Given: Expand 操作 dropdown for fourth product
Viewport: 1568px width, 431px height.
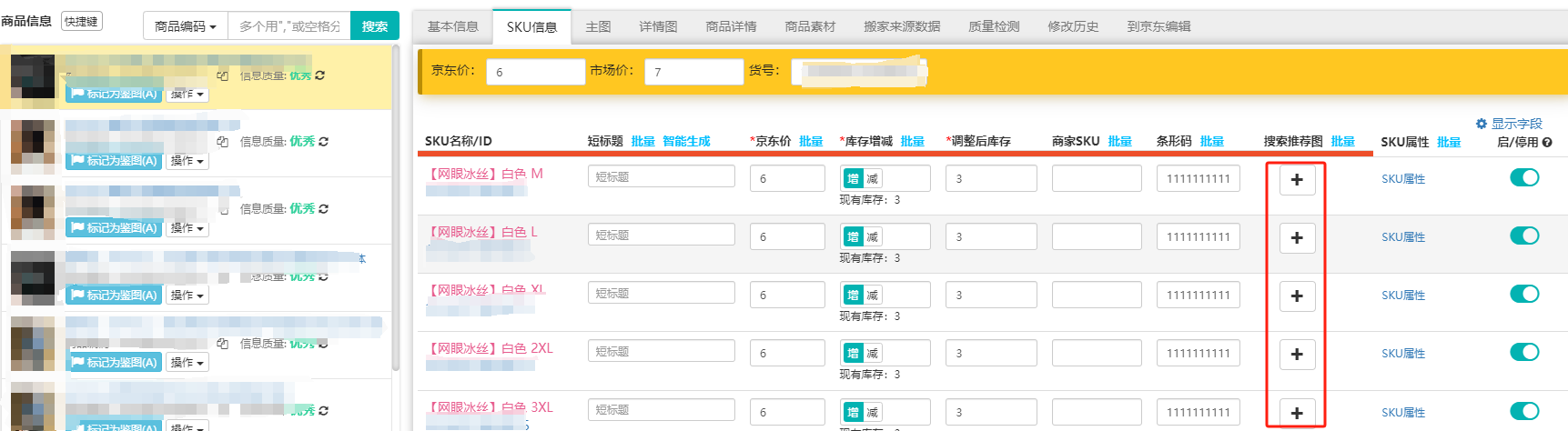Looking at the screenshot, I should (187, 296).
